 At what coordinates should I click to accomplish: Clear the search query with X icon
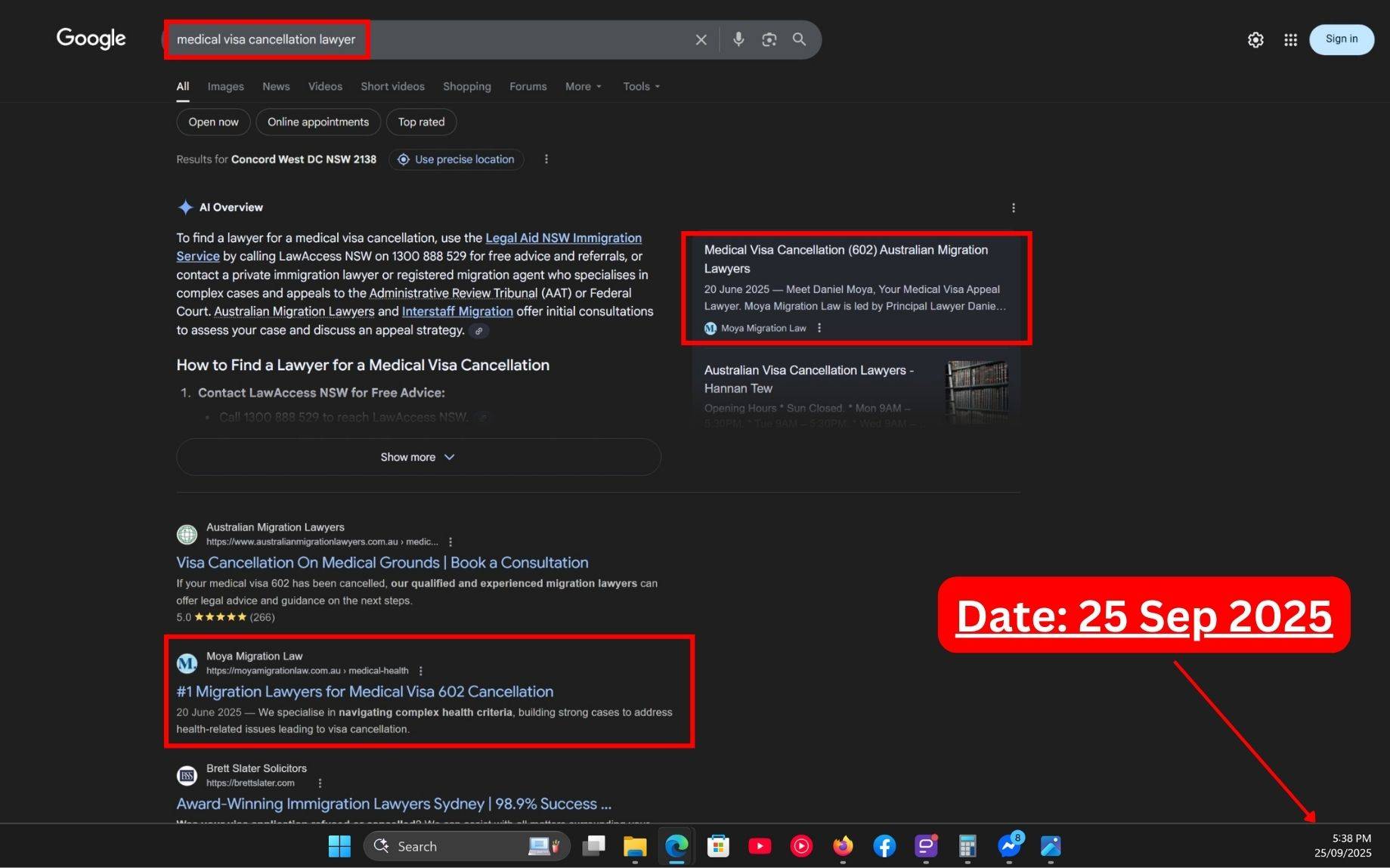[701, 39]
